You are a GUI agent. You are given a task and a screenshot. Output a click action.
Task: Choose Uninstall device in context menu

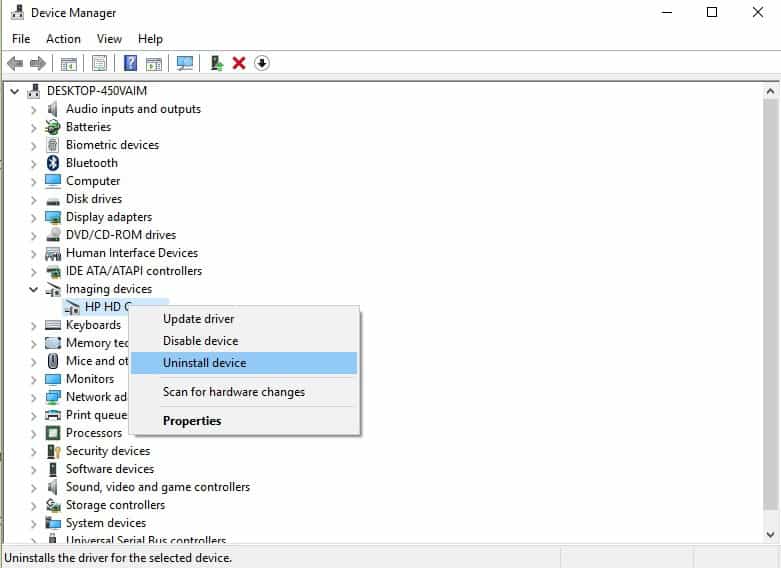tap(244, 363)
